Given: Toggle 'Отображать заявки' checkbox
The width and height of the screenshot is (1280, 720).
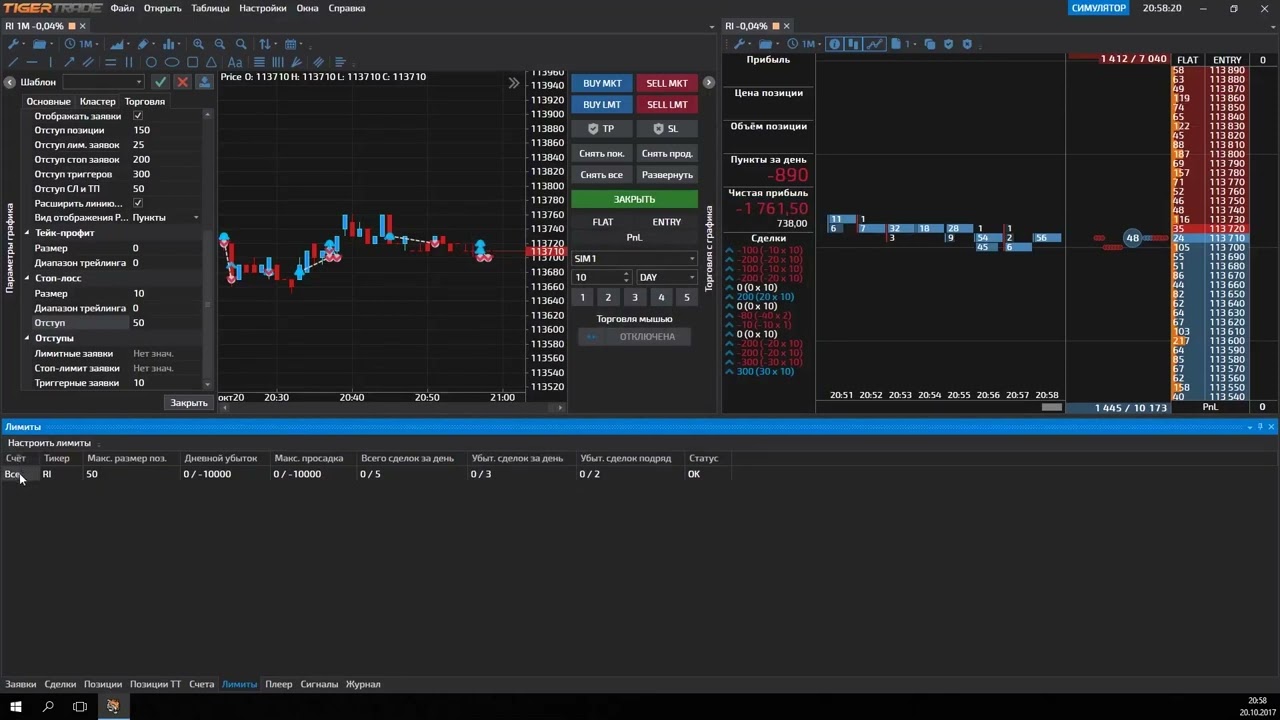Looking at the screenshot, I should 138,116.
